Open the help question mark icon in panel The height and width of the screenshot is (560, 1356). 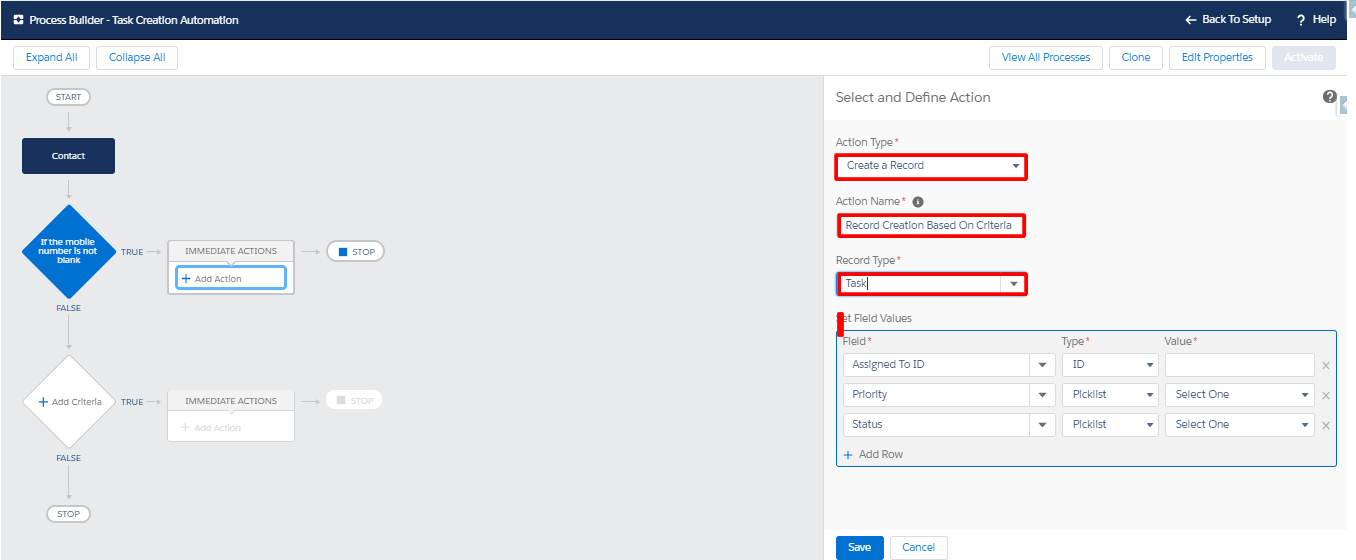1329,97
